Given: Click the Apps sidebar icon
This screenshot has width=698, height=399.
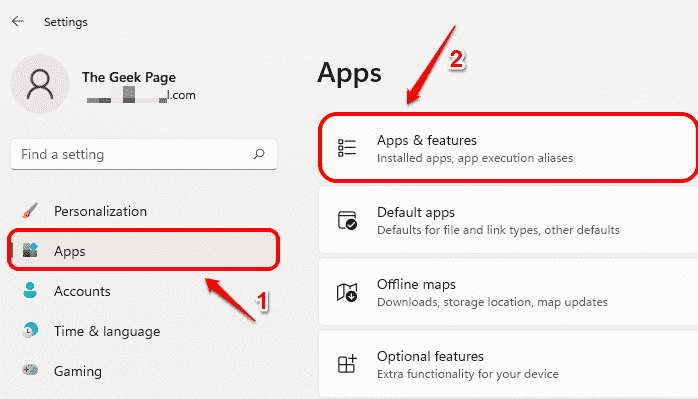Looking at the screenshot, I should tap(30, 250).
